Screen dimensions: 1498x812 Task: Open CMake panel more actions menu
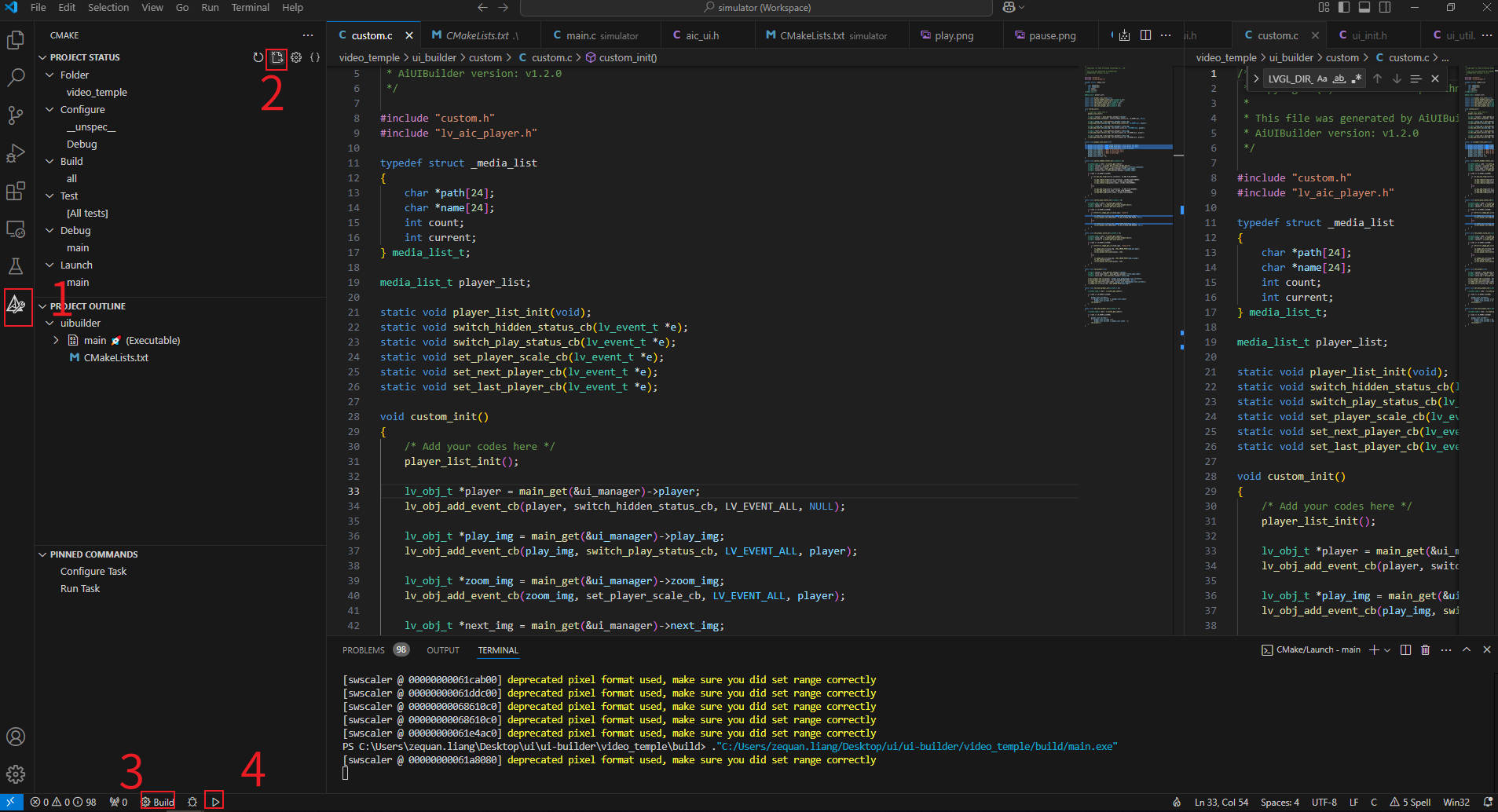click(x=308, y=35)
